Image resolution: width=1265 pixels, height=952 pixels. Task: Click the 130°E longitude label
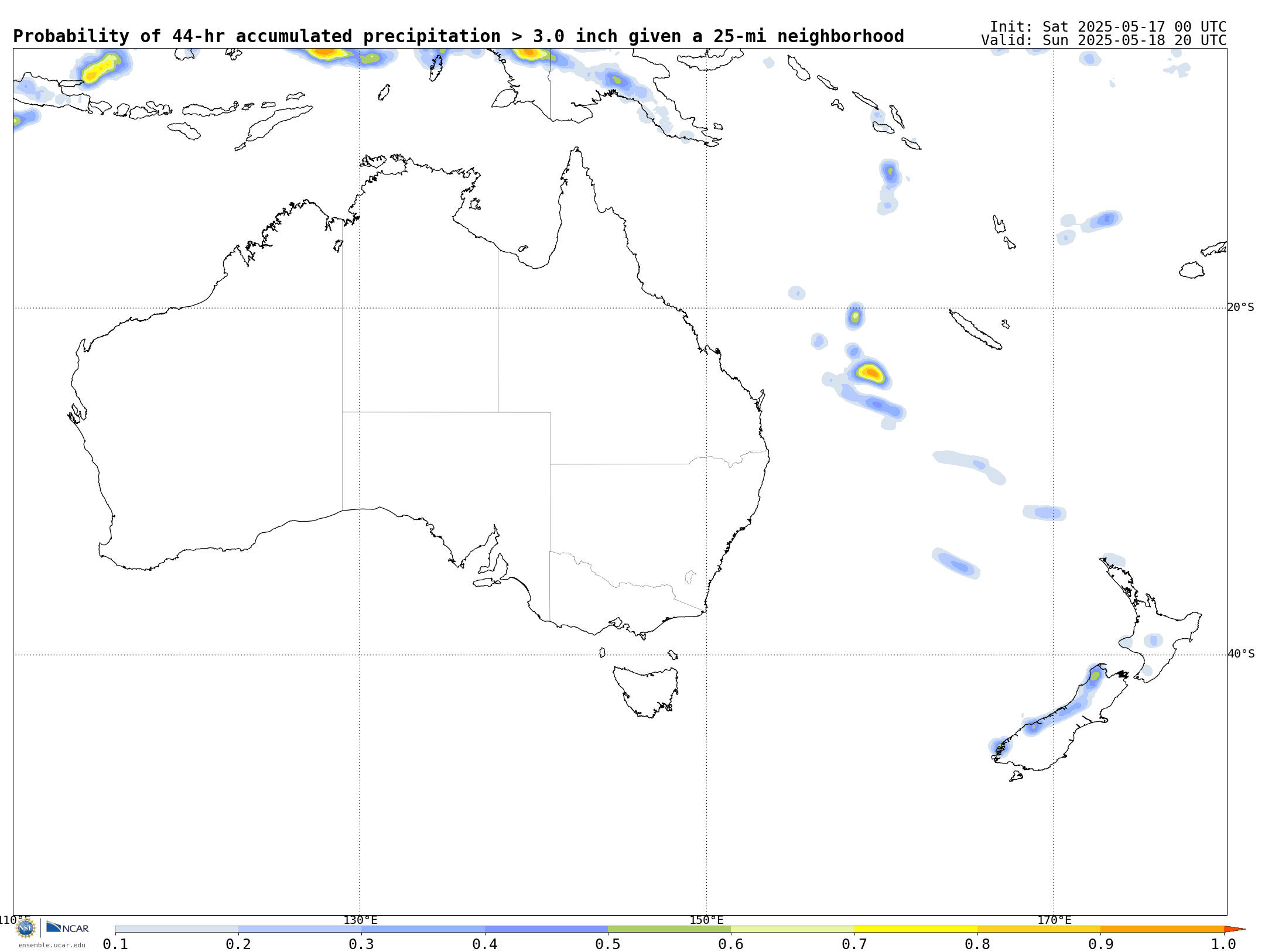coord(360,920)
